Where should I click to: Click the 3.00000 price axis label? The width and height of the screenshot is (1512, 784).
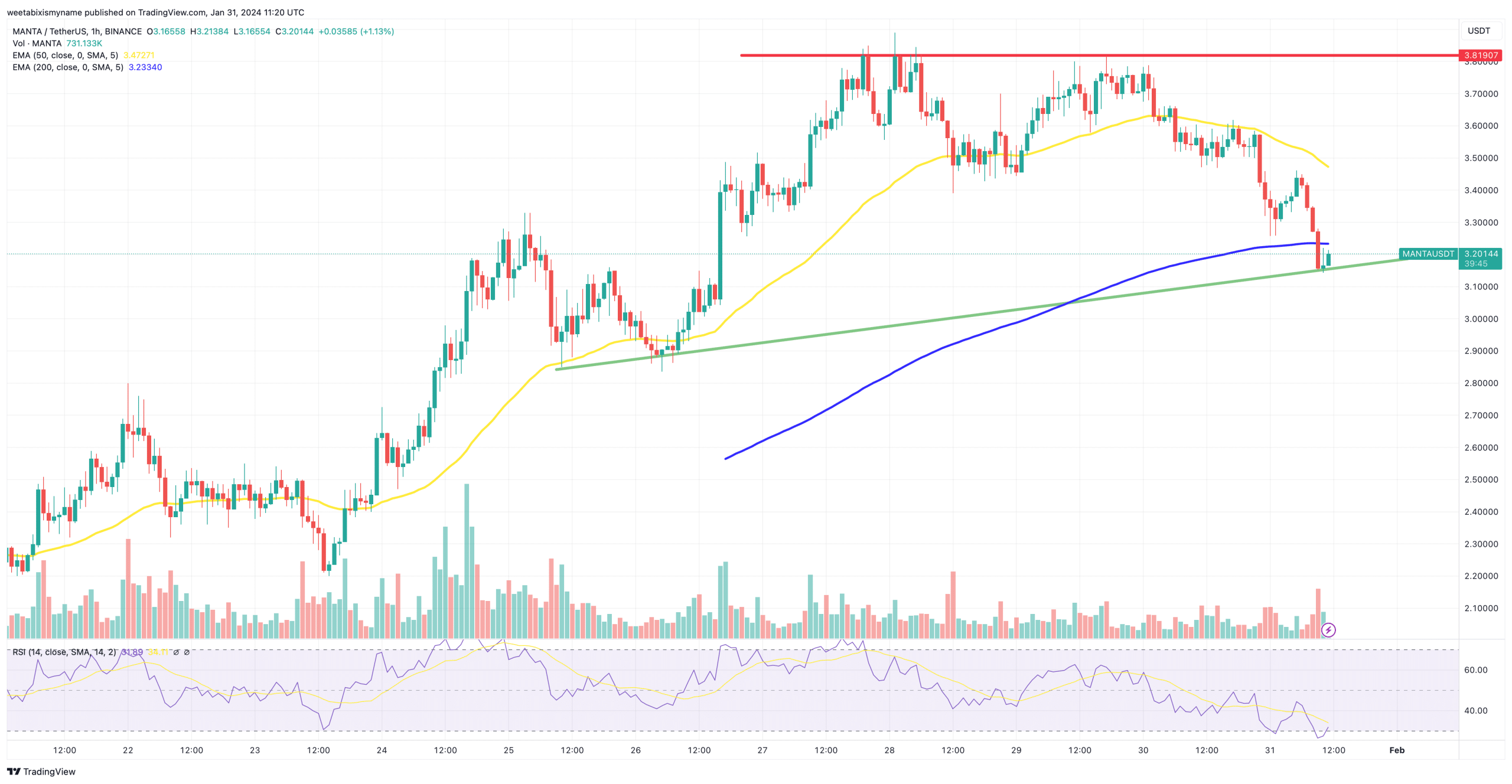[1481, 319]
